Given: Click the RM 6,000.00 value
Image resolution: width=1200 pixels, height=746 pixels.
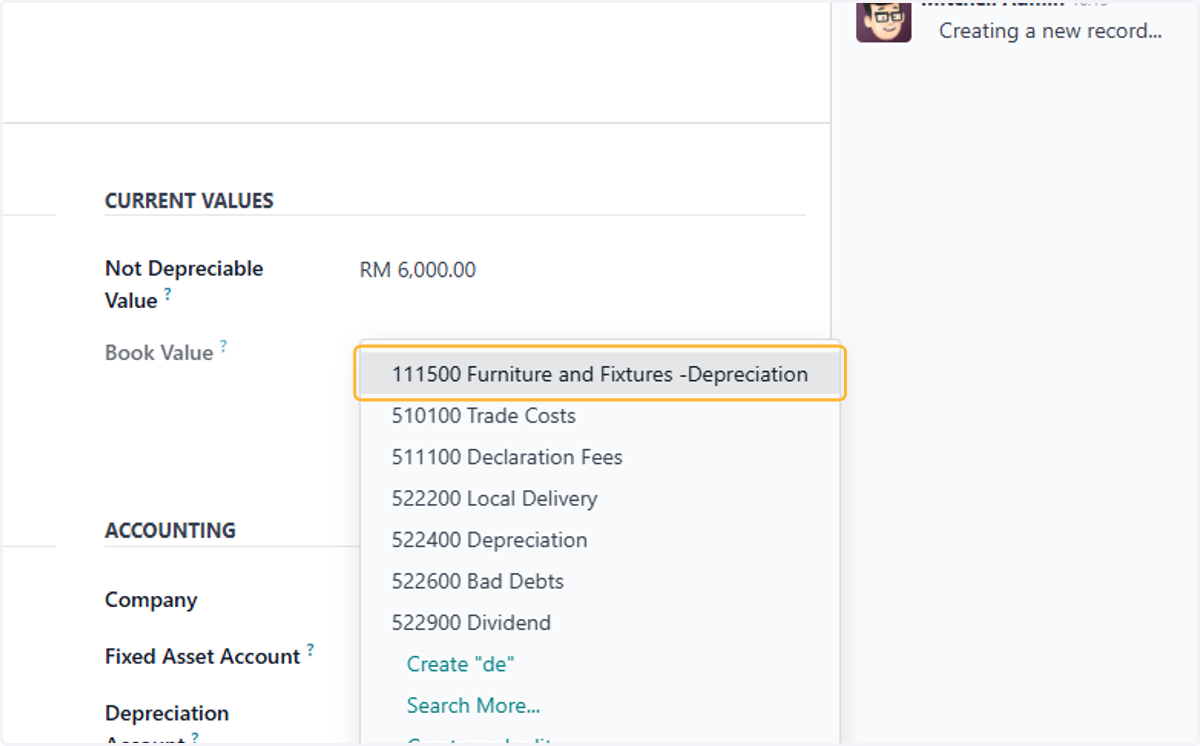Looking at the screenshot, I should pos(418,269).
